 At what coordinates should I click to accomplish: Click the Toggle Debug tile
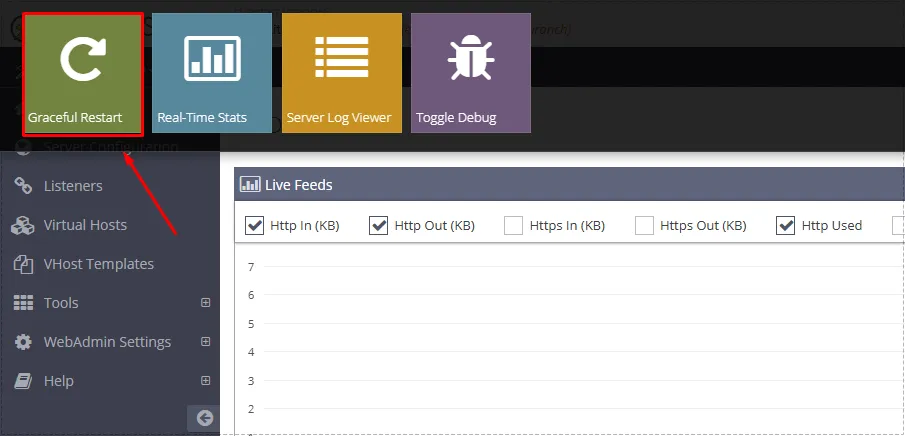click(x=471, y=73)
